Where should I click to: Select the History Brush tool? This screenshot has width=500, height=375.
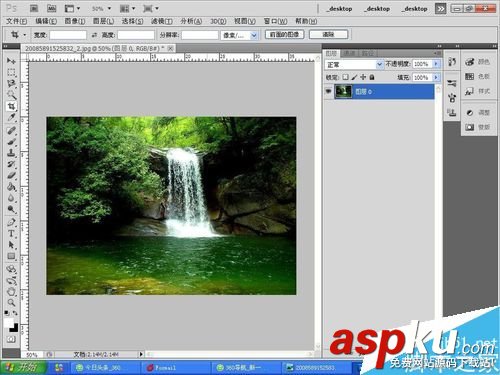click(x=11, y=164)
